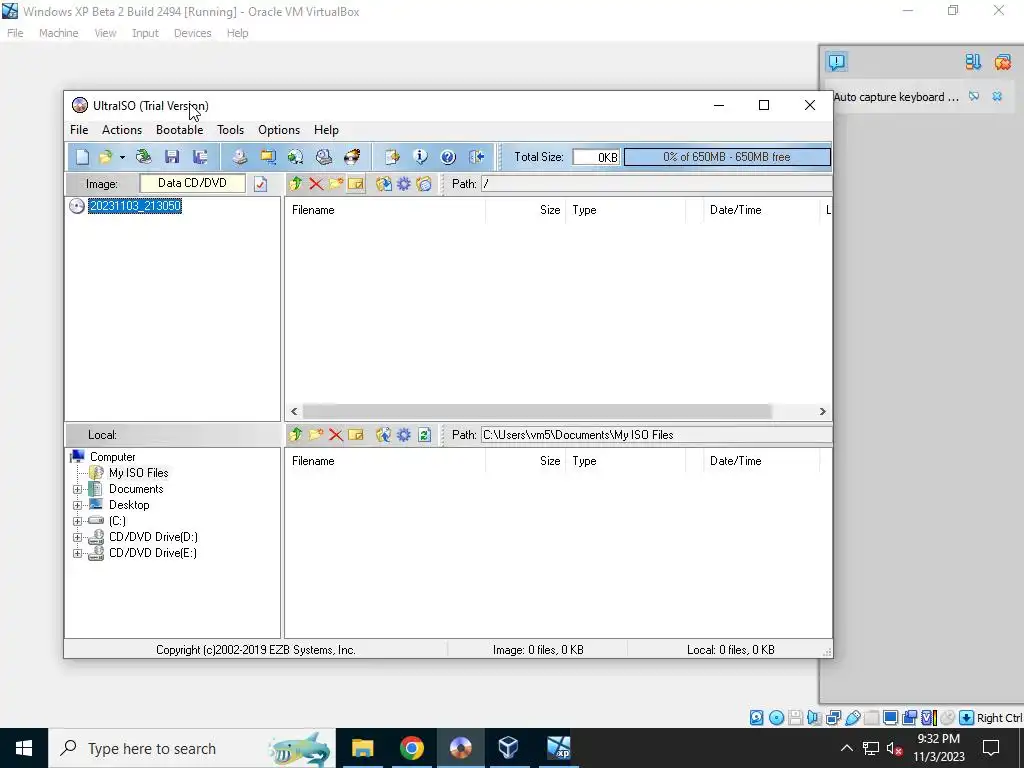Click the local pane Rename icon

[x=355, y=434]
